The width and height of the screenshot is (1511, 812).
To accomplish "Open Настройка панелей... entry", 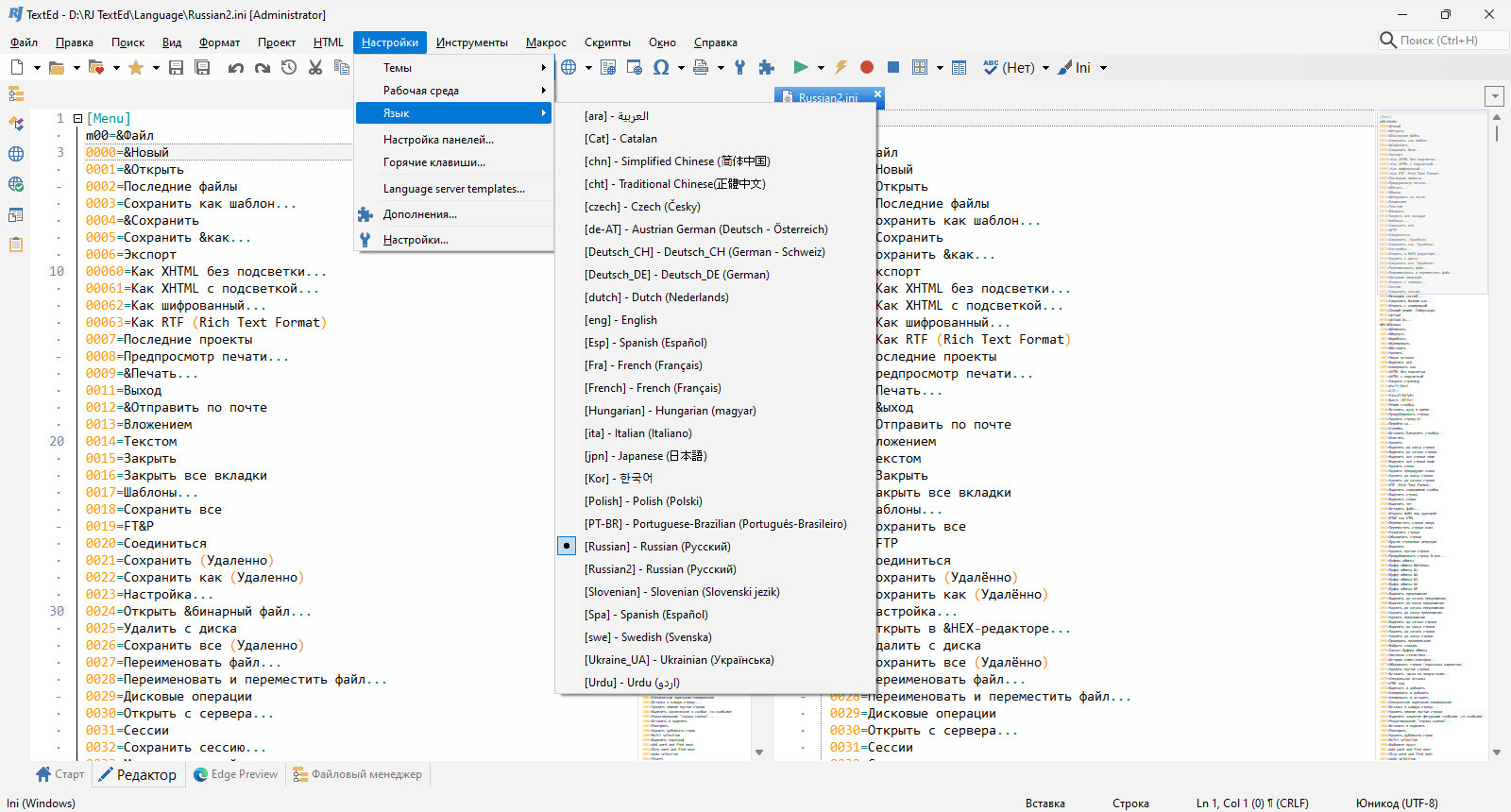I will 453,140.
